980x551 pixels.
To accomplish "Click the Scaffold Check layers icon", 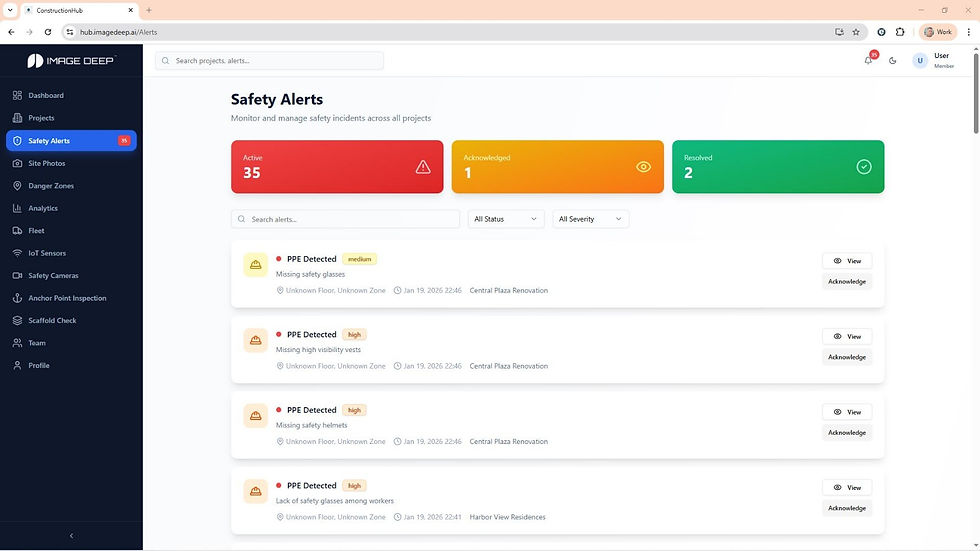I will click(17, 320).
